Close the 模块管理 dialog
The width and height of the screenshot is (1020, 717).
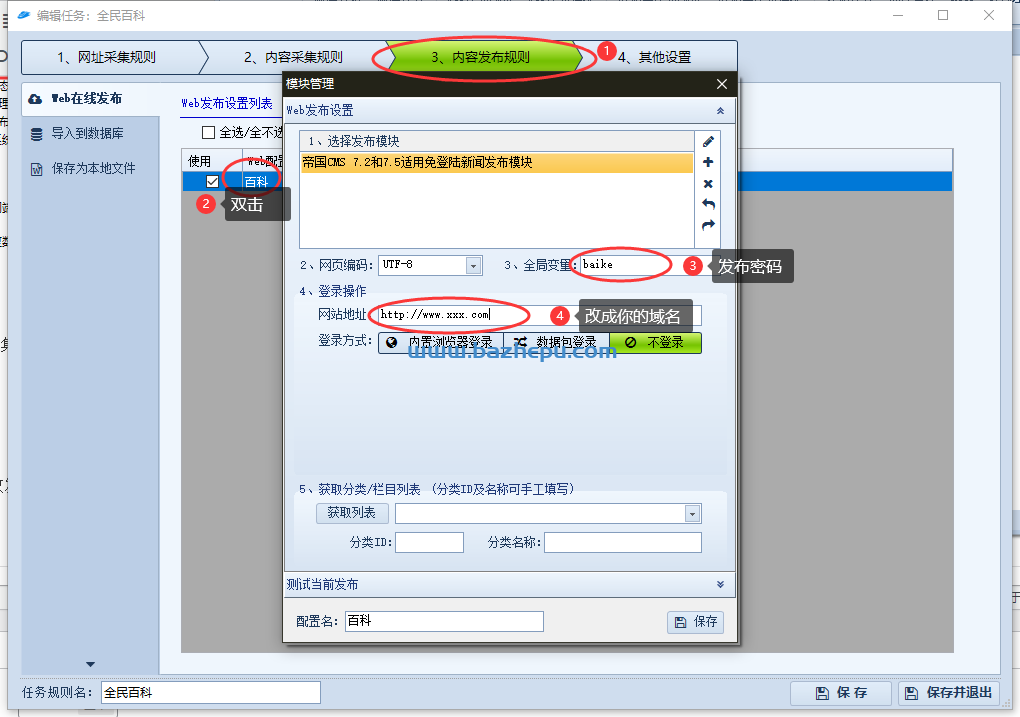pyautogui.click(x=722, y=84)
